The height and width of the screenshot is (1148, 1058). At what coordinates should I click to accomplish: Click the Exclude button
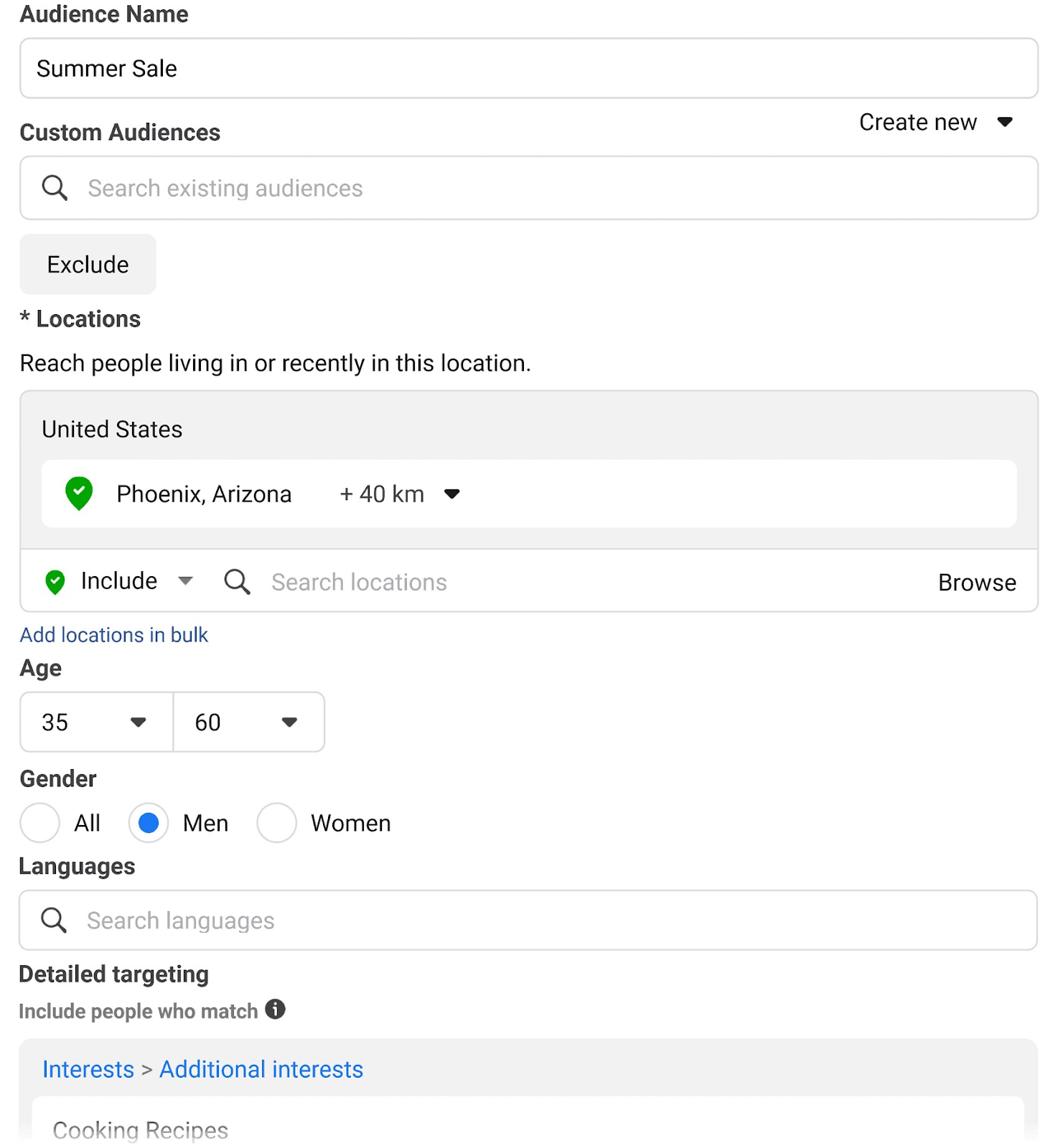tap(88, 264)
